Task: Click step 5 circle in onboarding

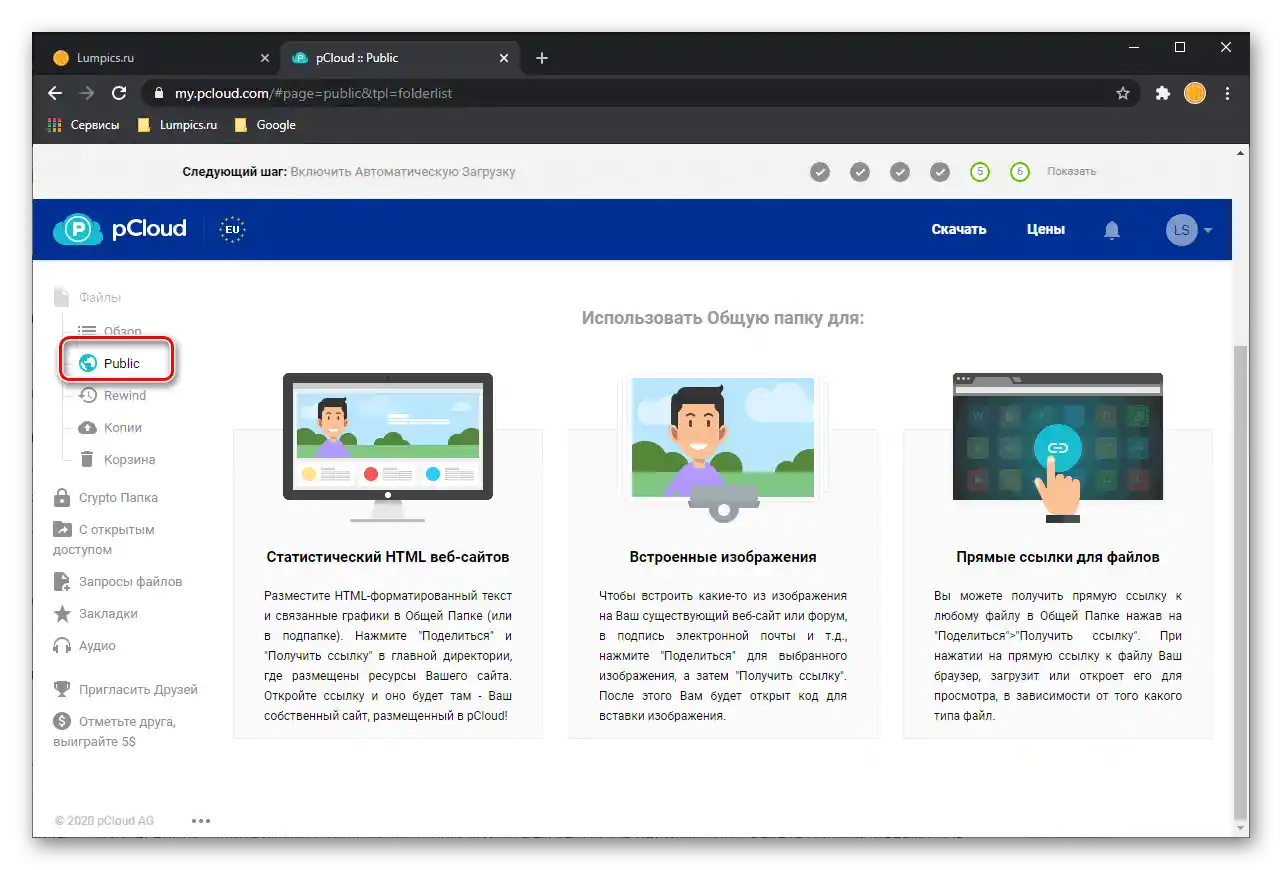Action: 980,172
